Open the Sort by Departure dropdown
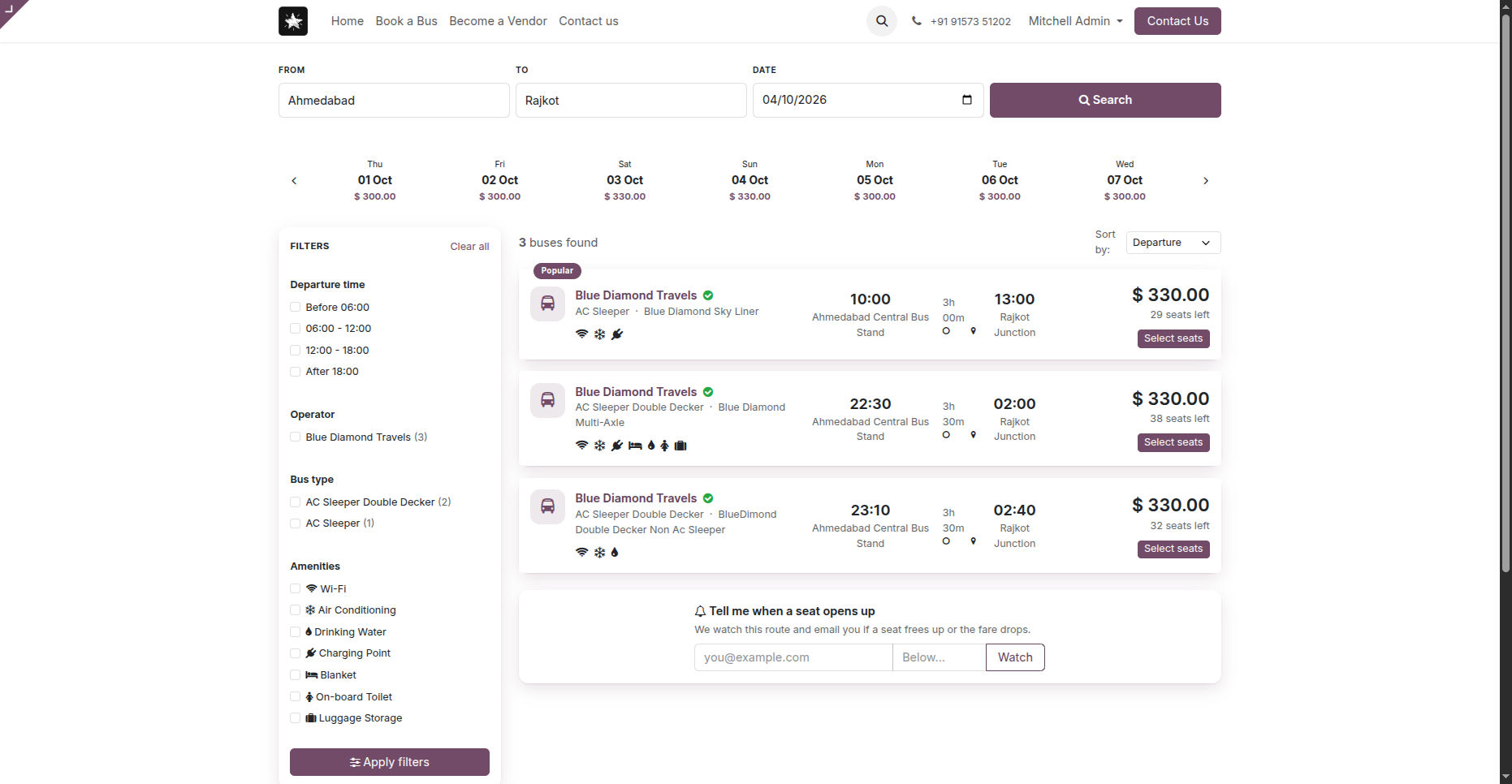 tap(1173, 243)
